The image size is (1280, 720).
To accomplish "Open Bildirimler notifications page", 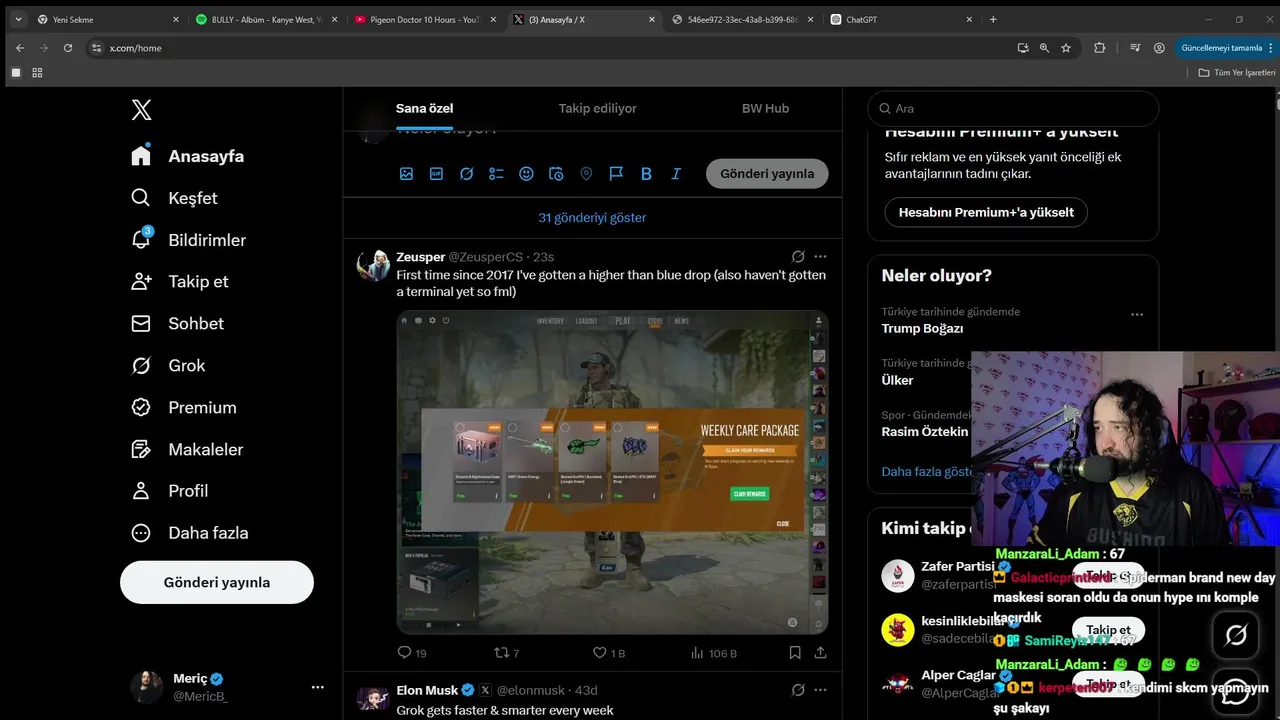I will coord(188,240).
